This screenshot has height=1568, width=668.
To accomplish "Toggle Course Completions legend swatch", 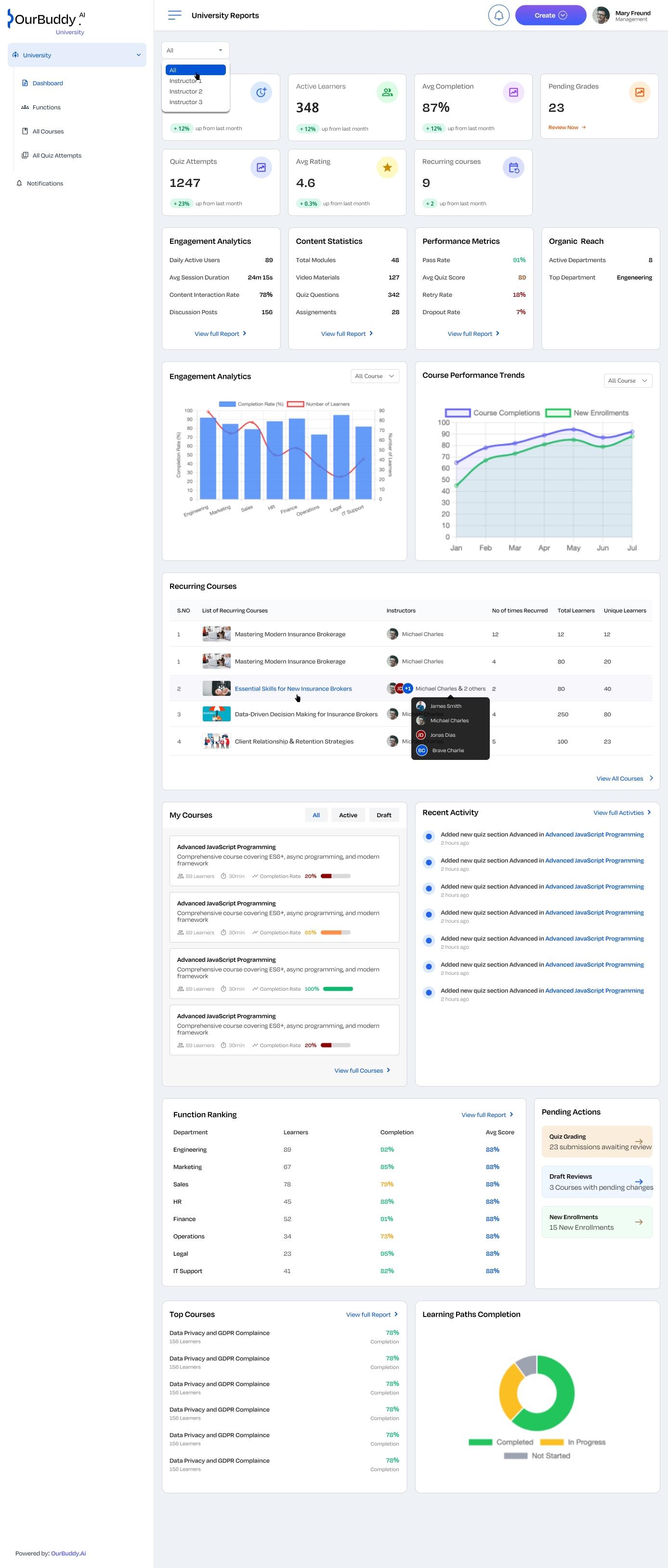I will click(458, 412).
